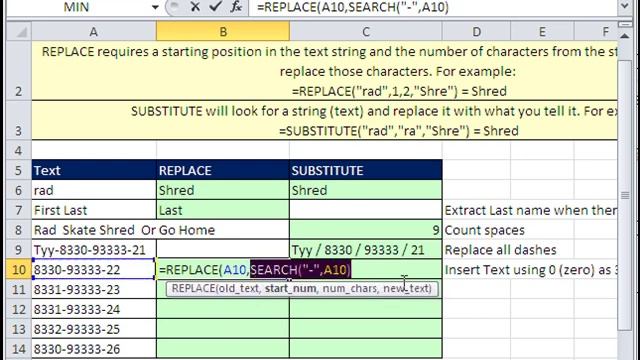The width and height of the screenshot is (640, 360).
Task: Select column C header
Action: (x=366, y=32)
